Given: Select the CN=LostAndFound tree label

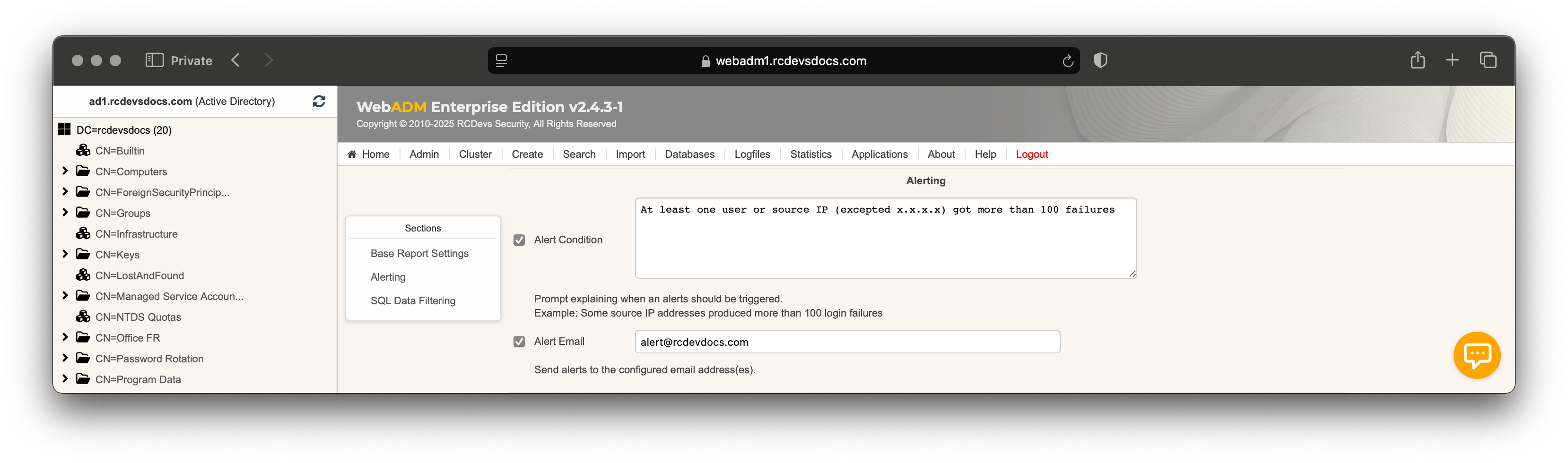Looking at the screenshot, I should tap(139, 275).
